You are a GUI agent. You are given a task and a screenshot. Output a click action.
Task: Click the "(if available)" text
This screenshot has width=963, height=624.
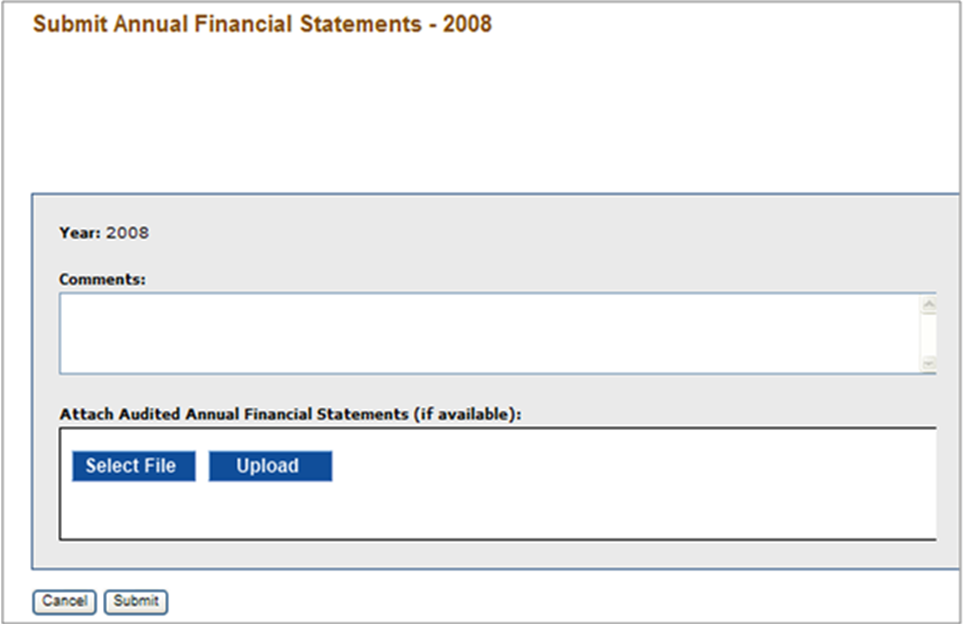tap(466, 413)
